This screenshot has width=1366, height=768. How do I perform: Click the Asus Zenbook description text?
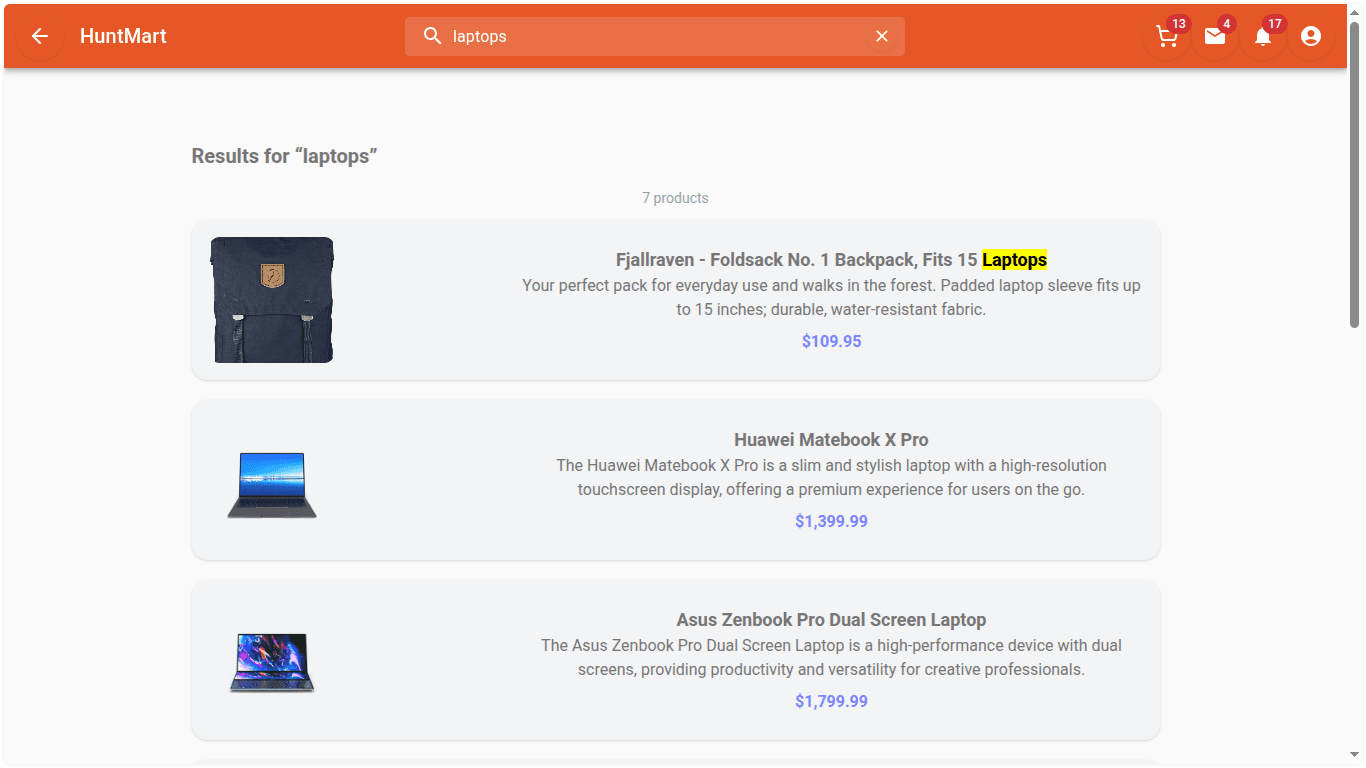(831, 658)
